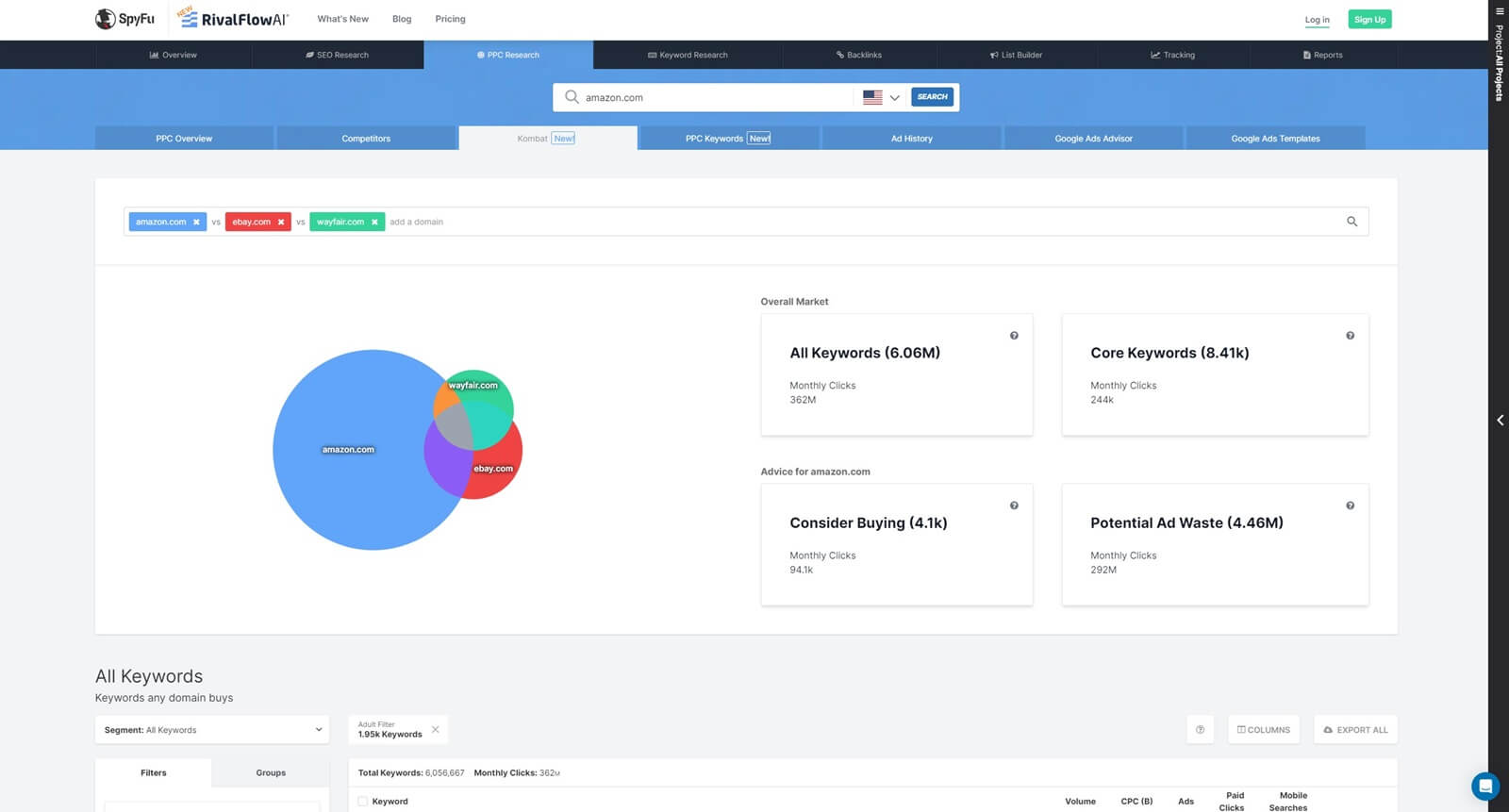Image resolution: width=1509 pixels, height=812 pixels.
Task: Show help for Consider Buying card
Action: pos(1014,505)
